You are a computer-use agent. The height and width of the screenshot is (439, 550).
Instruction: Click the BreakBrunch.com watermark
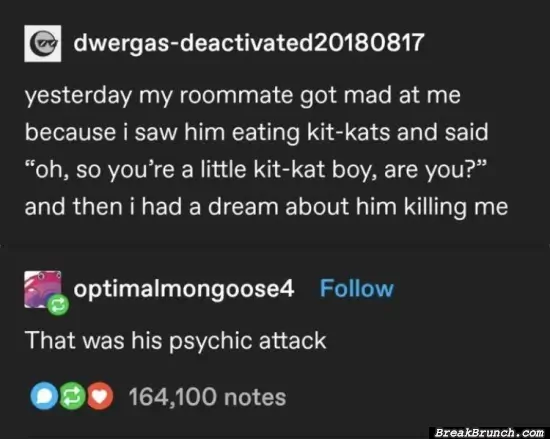(489, 433)
